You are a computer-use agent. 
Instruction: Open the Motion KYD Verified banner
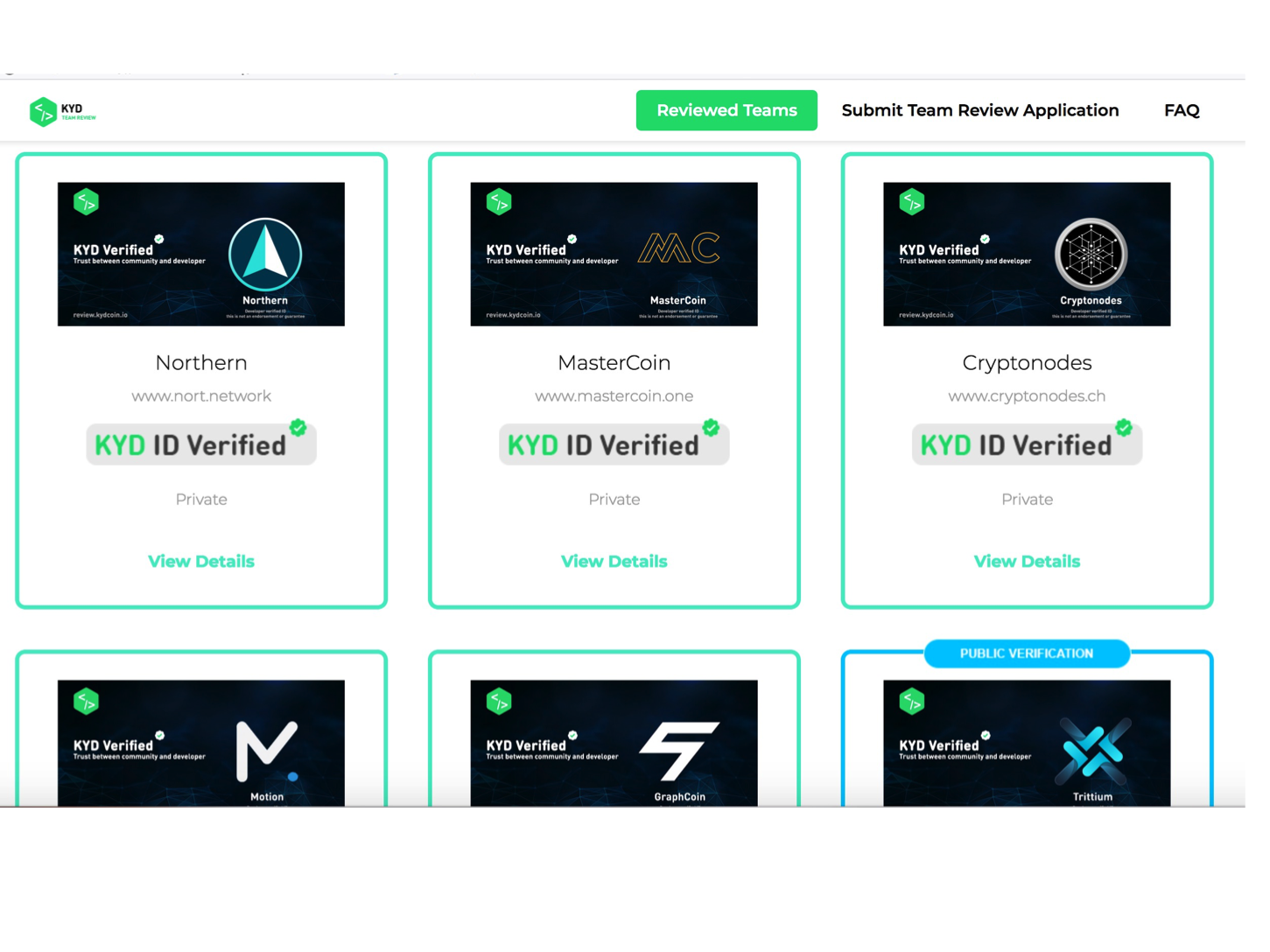201,743
